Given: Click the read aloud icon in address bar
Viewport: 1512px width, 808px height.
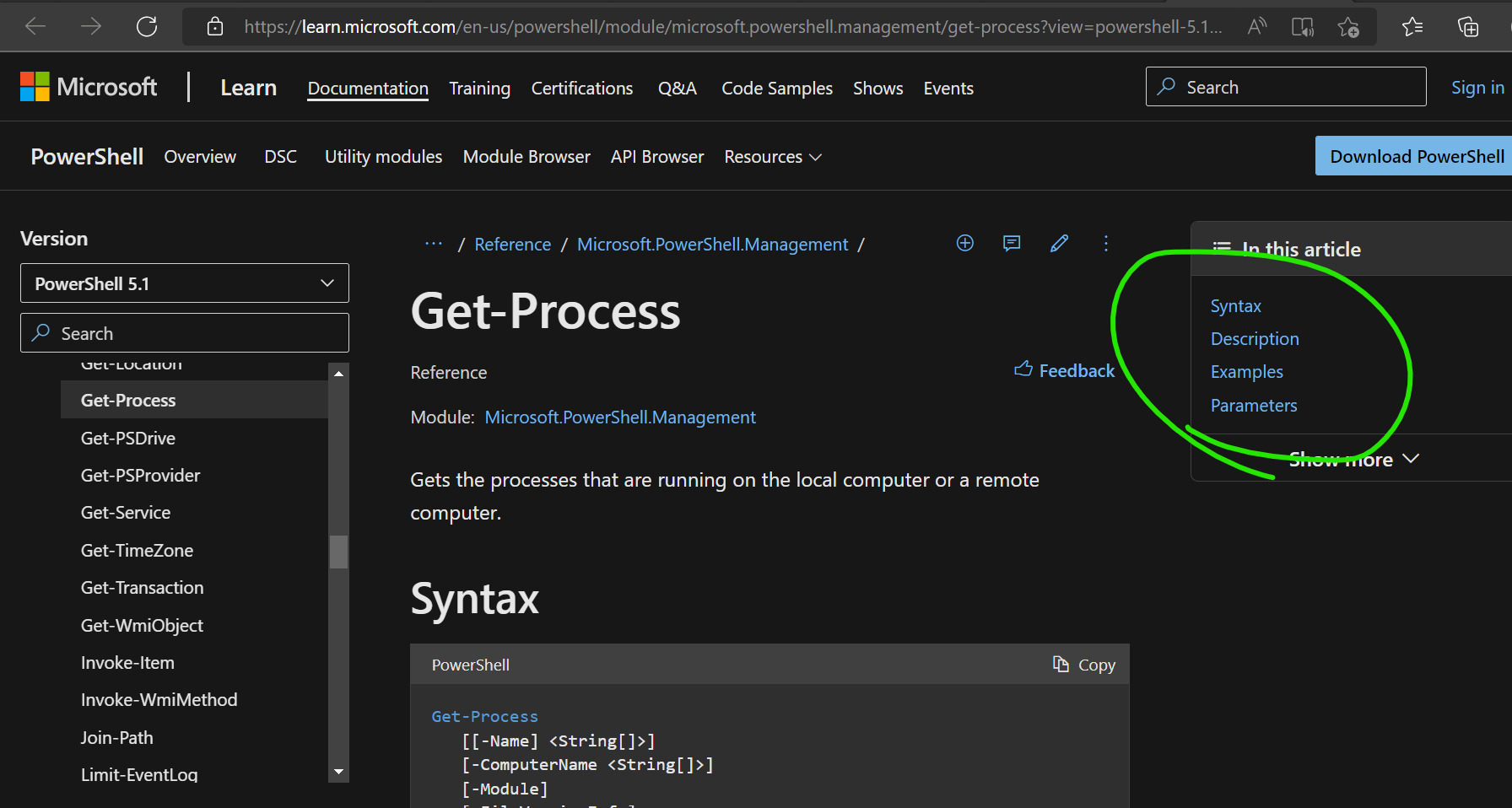Looking at the screenshot, I should point(1257,27).
